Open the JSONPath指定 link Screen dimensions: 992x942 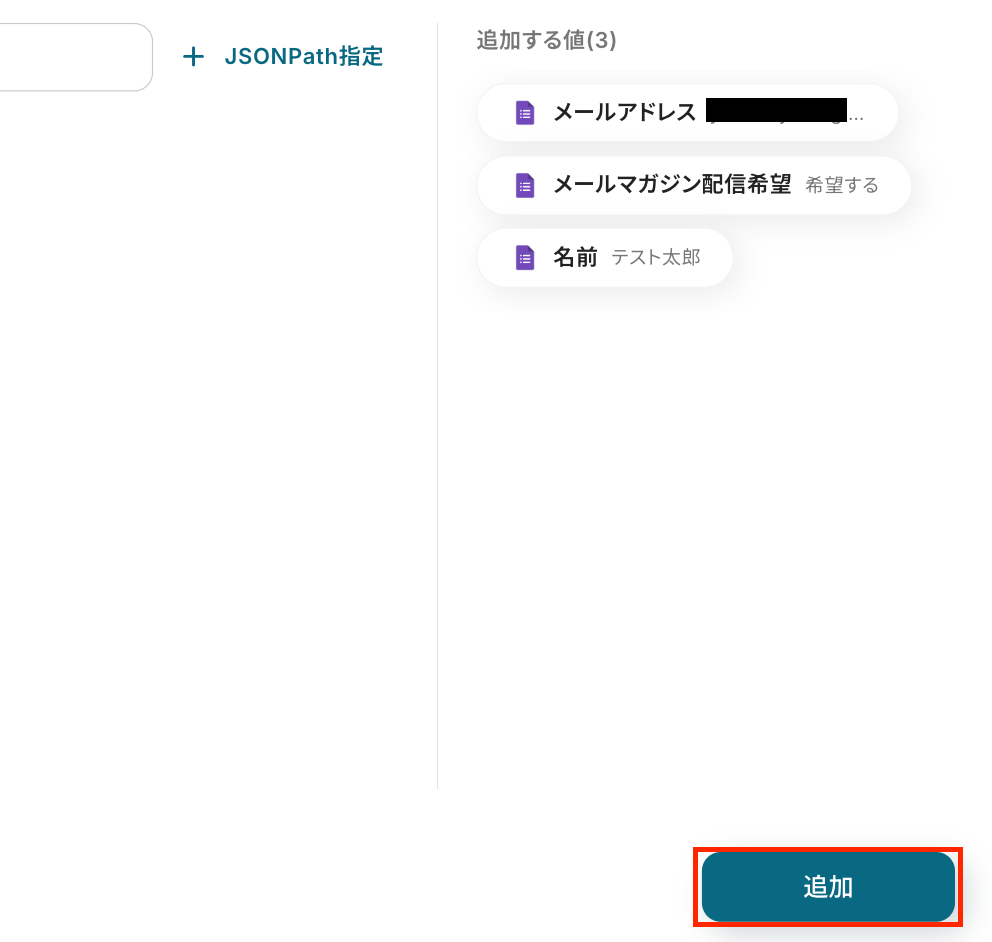(303, 57)
